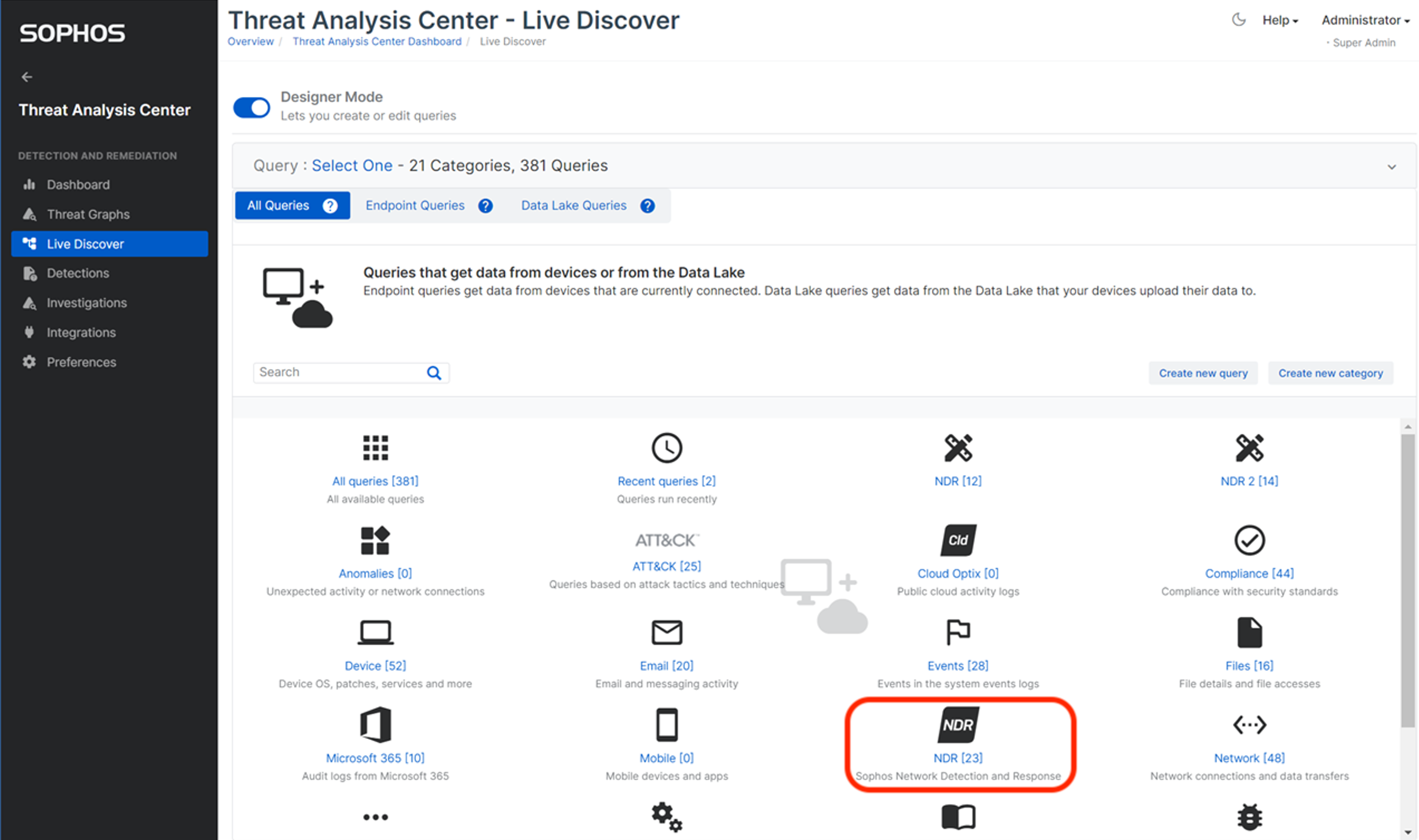Switch to Data Lake Queries tab

pos(573,206)
